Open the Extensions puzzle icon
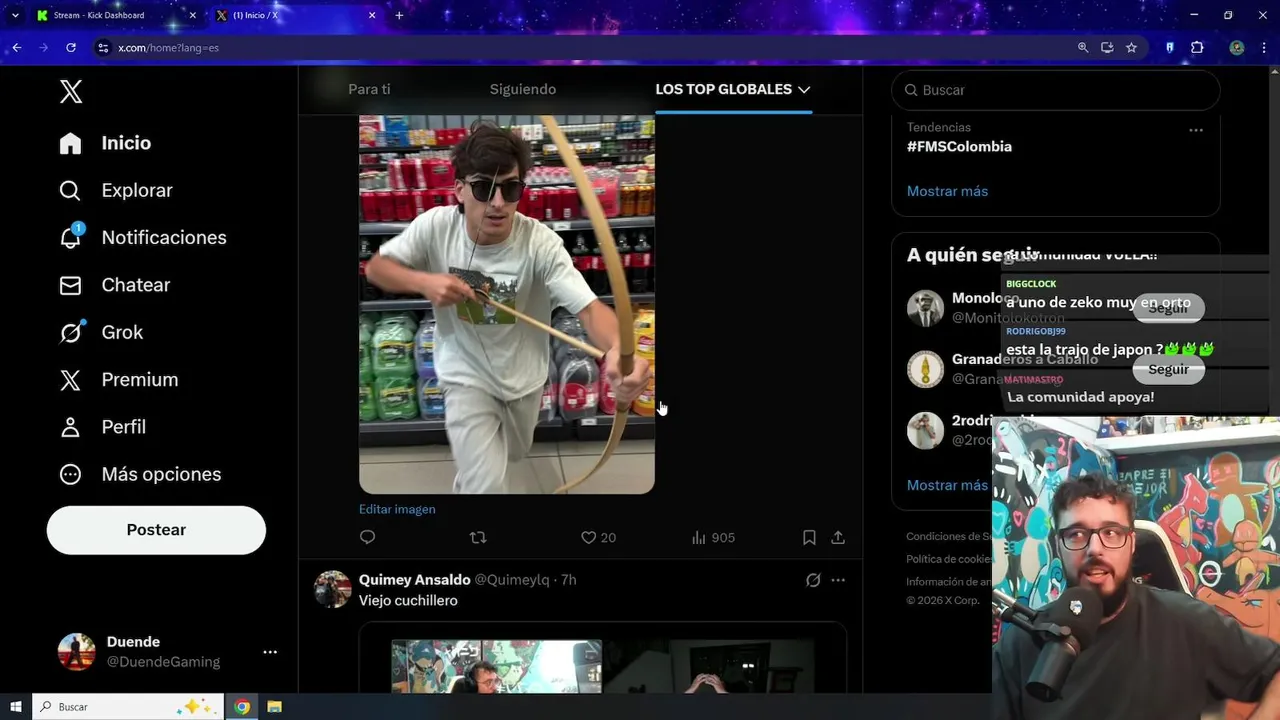The width and height of the screenshot is (1280, 720). point(1197,47)
